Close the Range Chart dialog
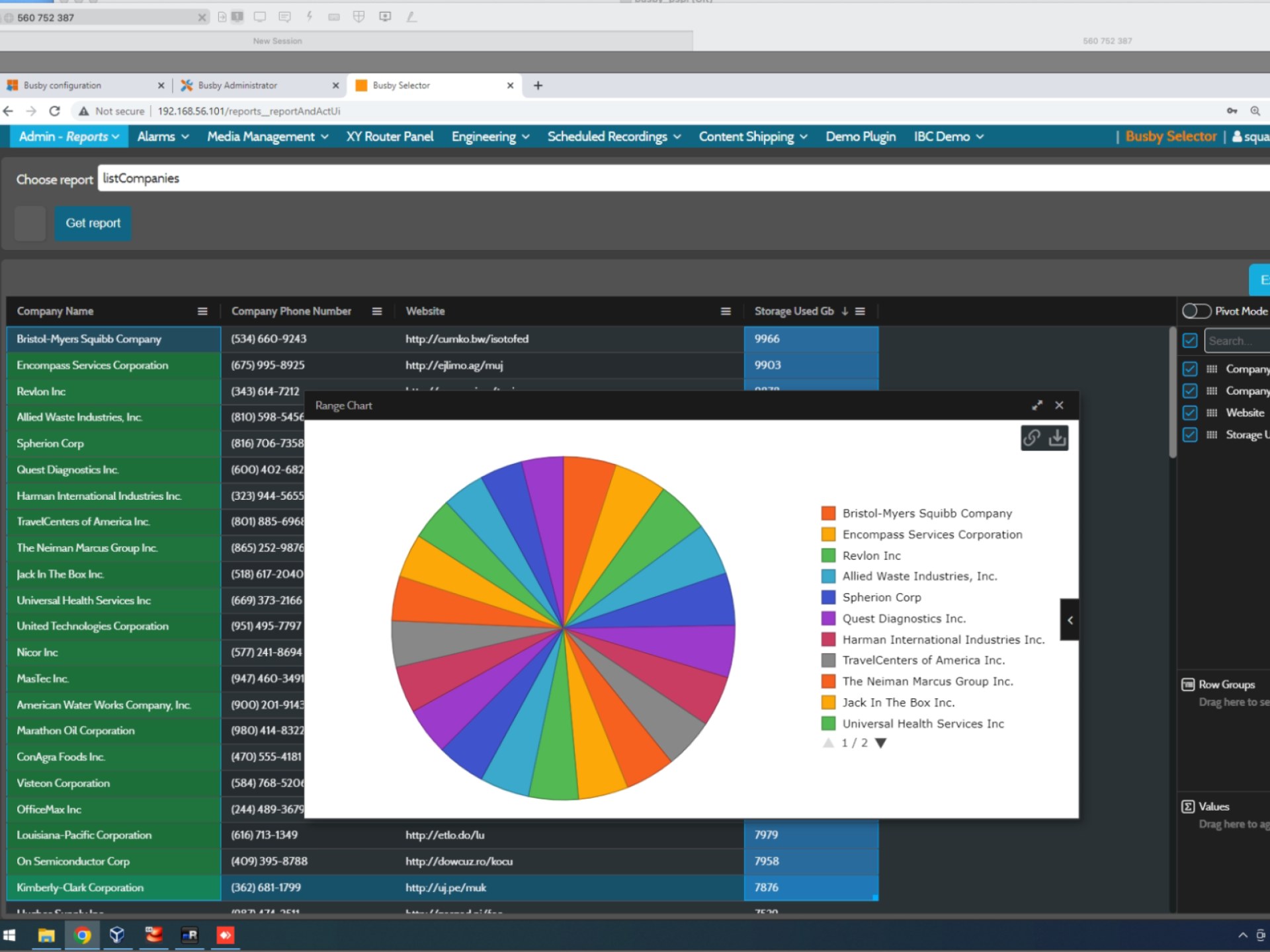The height and width of the screenshot is (952, 1270). [x=1060, y=405]
